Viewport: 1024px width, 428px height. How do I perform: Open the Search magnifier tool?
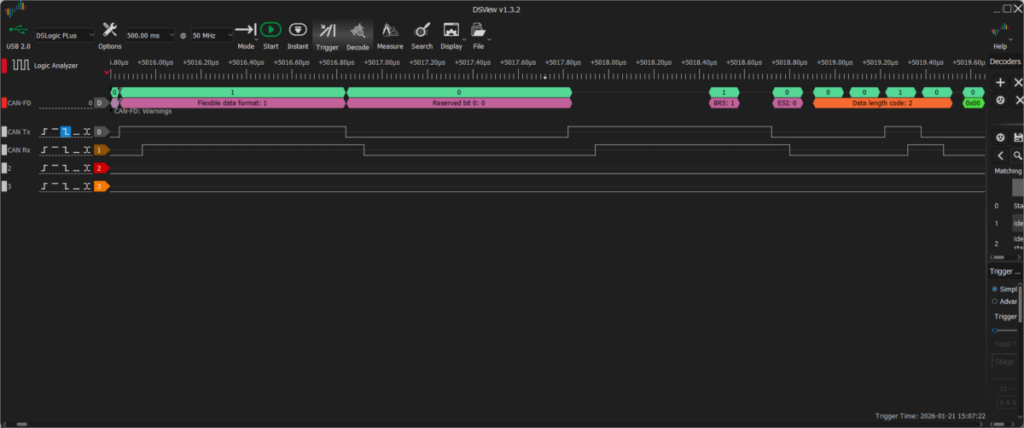tap(422, 31)
